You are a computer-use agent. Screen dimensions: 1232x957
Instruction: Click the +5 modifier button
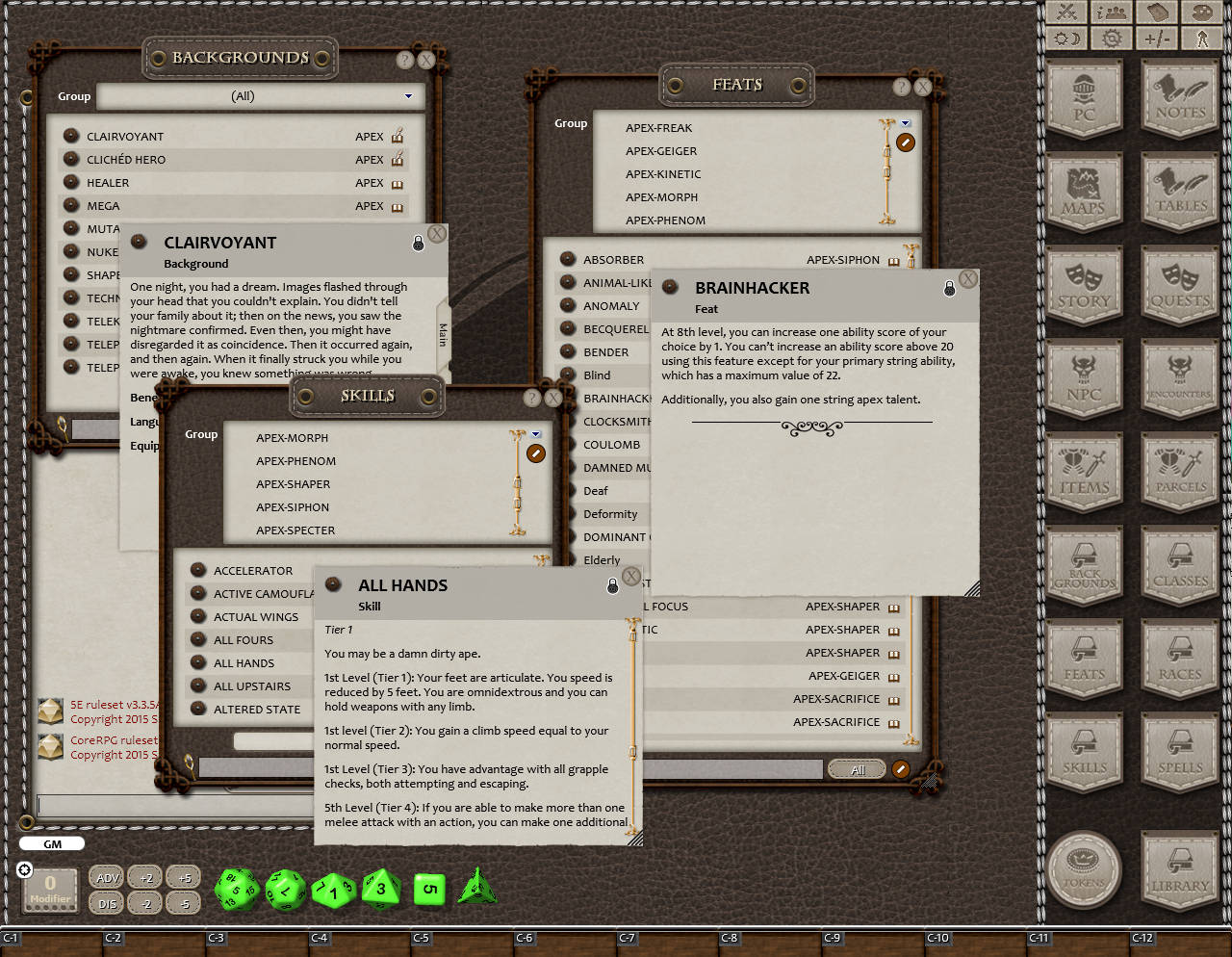pyautogui.click(x=184, y=877)
